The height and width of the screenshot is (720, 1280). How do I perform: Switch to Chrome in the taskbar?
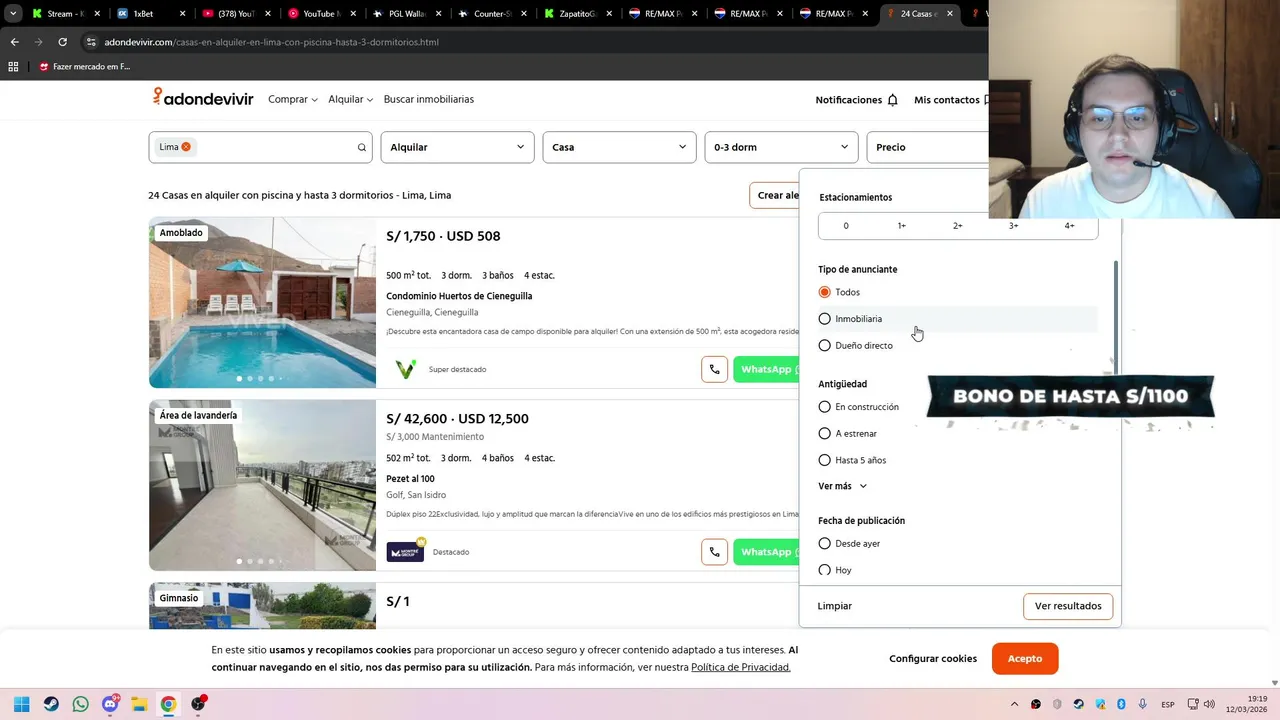coord(168,704)
